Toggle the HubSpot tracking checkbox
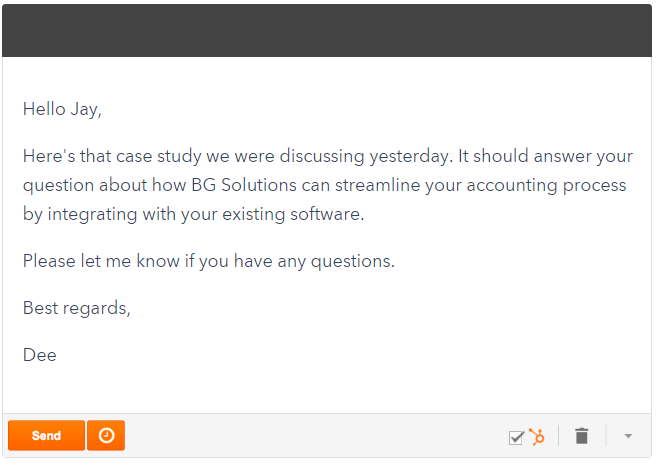The height and width of the screenshot is (465, 658). [516, 437]
